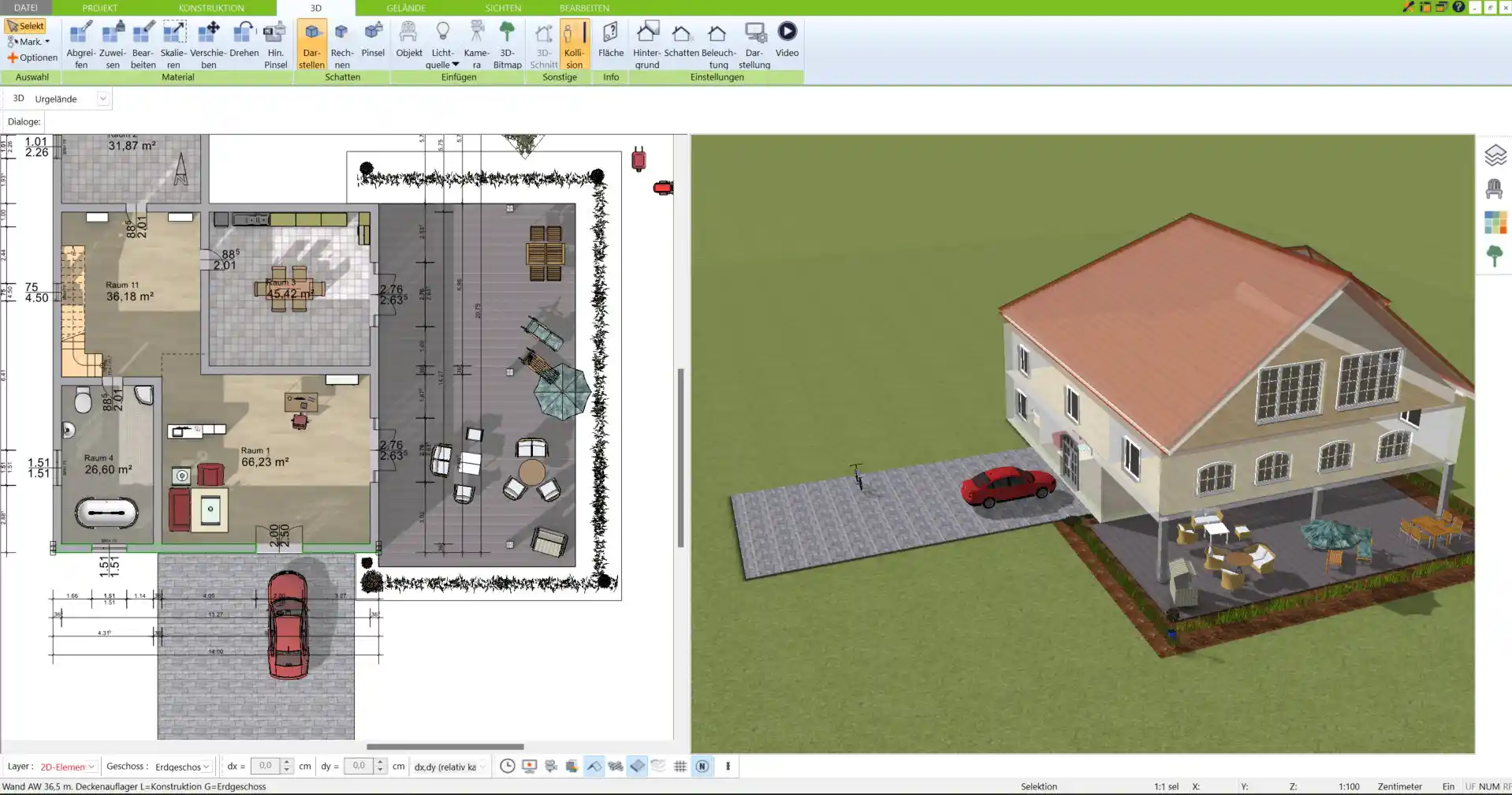Open the DATEI menu
Screen dimensions: 1512x795
pyautogui.click(x=26, y=8)
